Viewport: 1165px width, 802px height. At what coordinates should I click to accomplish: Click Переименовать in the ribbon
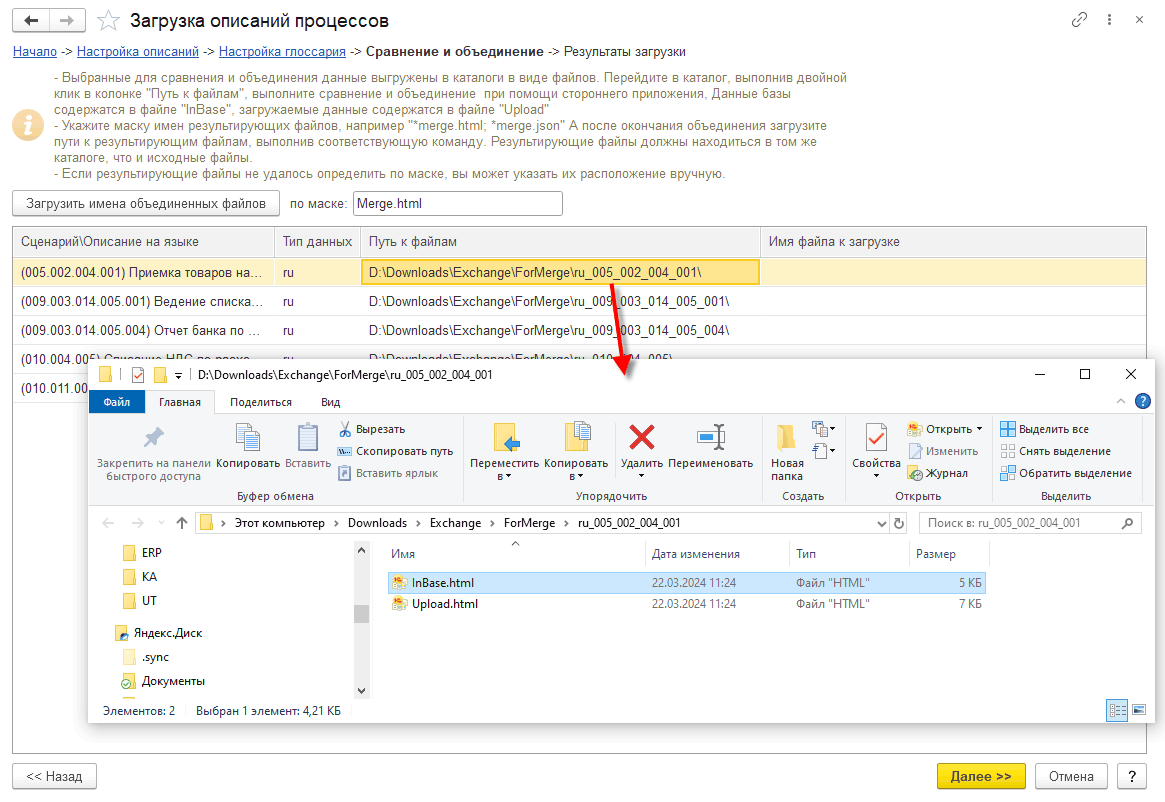[710, 446]
